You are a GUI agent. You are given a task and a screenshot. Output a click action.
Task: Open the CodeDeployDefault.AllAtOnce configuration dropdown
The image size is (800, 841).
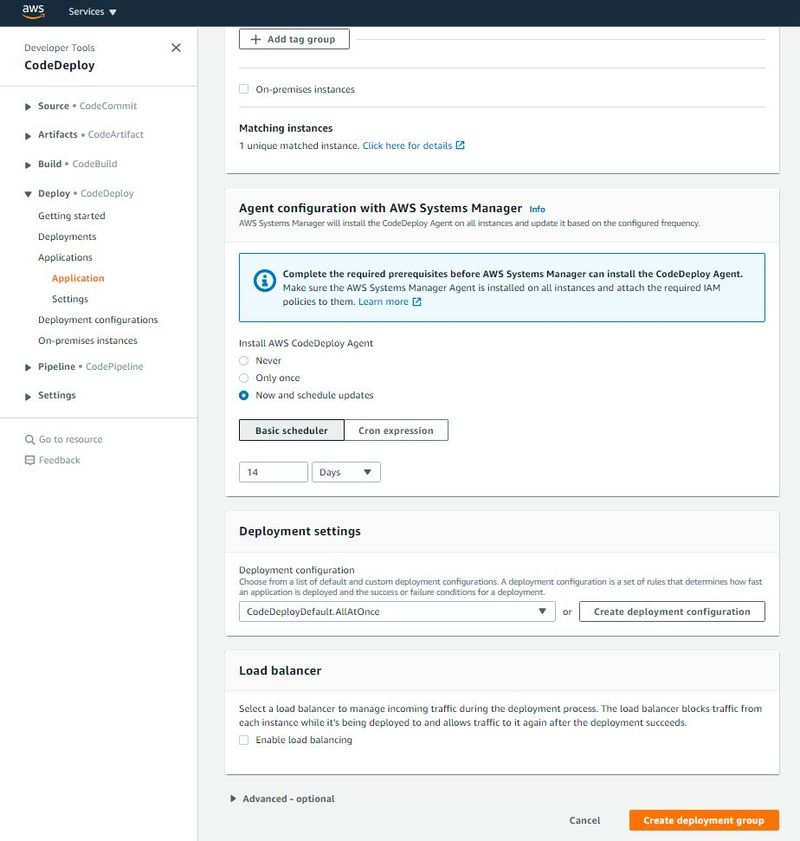(x=397, y=611)
